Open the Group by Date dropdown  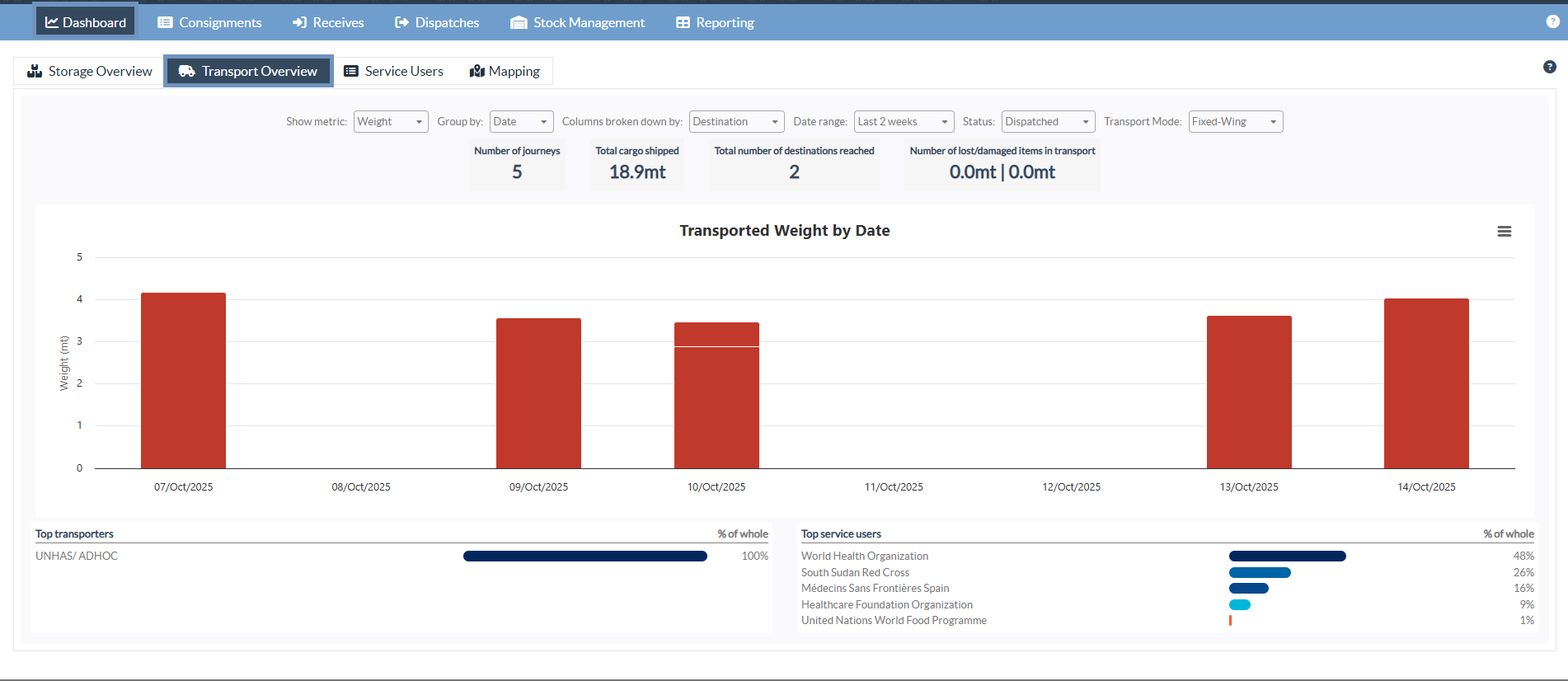click(521, 121)
